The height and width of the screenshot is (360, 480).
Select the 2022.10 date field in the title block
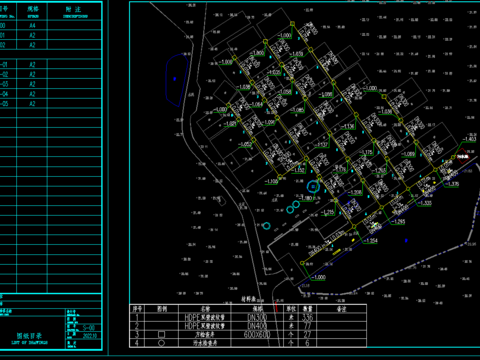(90, 336)
